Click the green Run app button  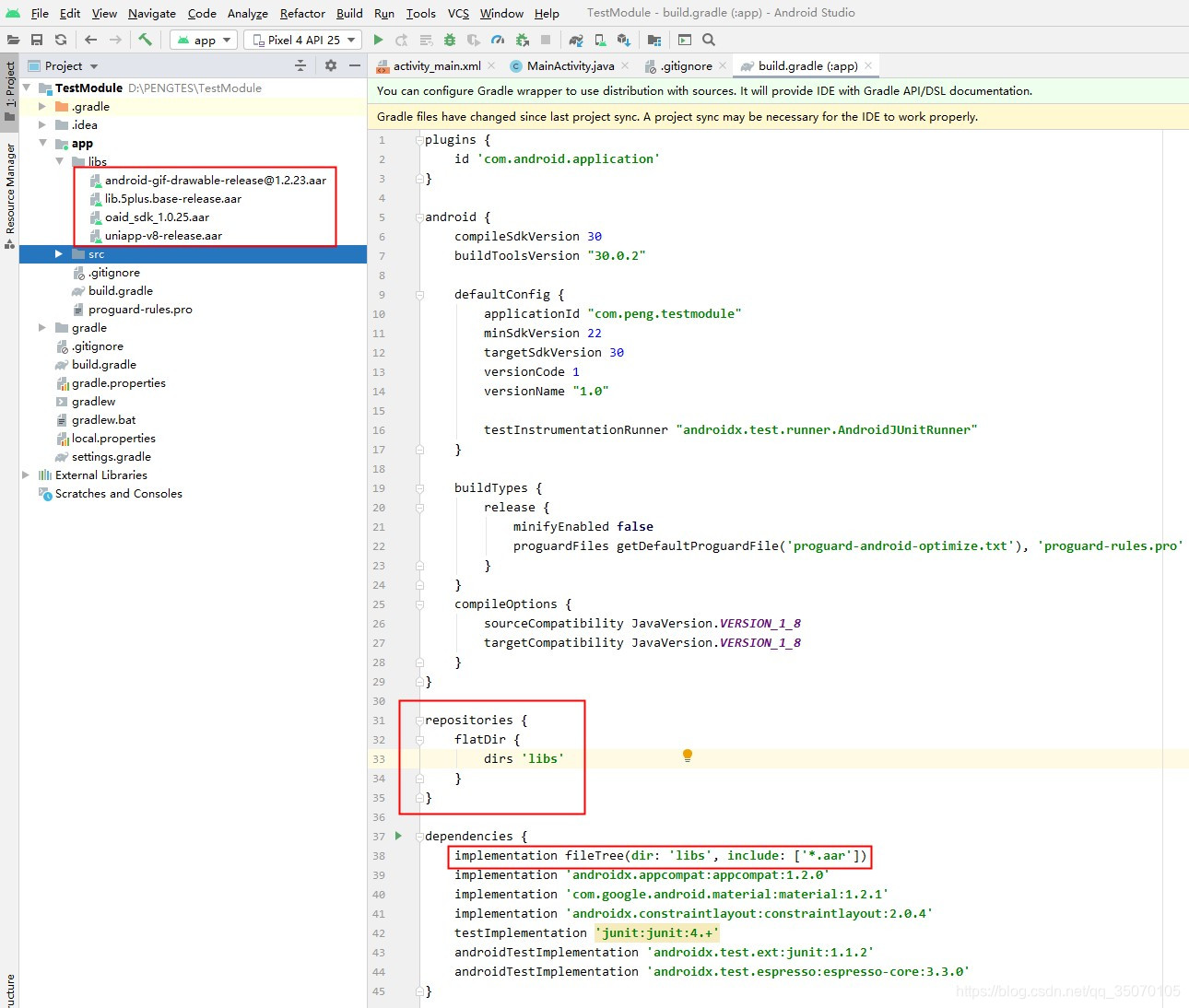[x=378, y=40]
